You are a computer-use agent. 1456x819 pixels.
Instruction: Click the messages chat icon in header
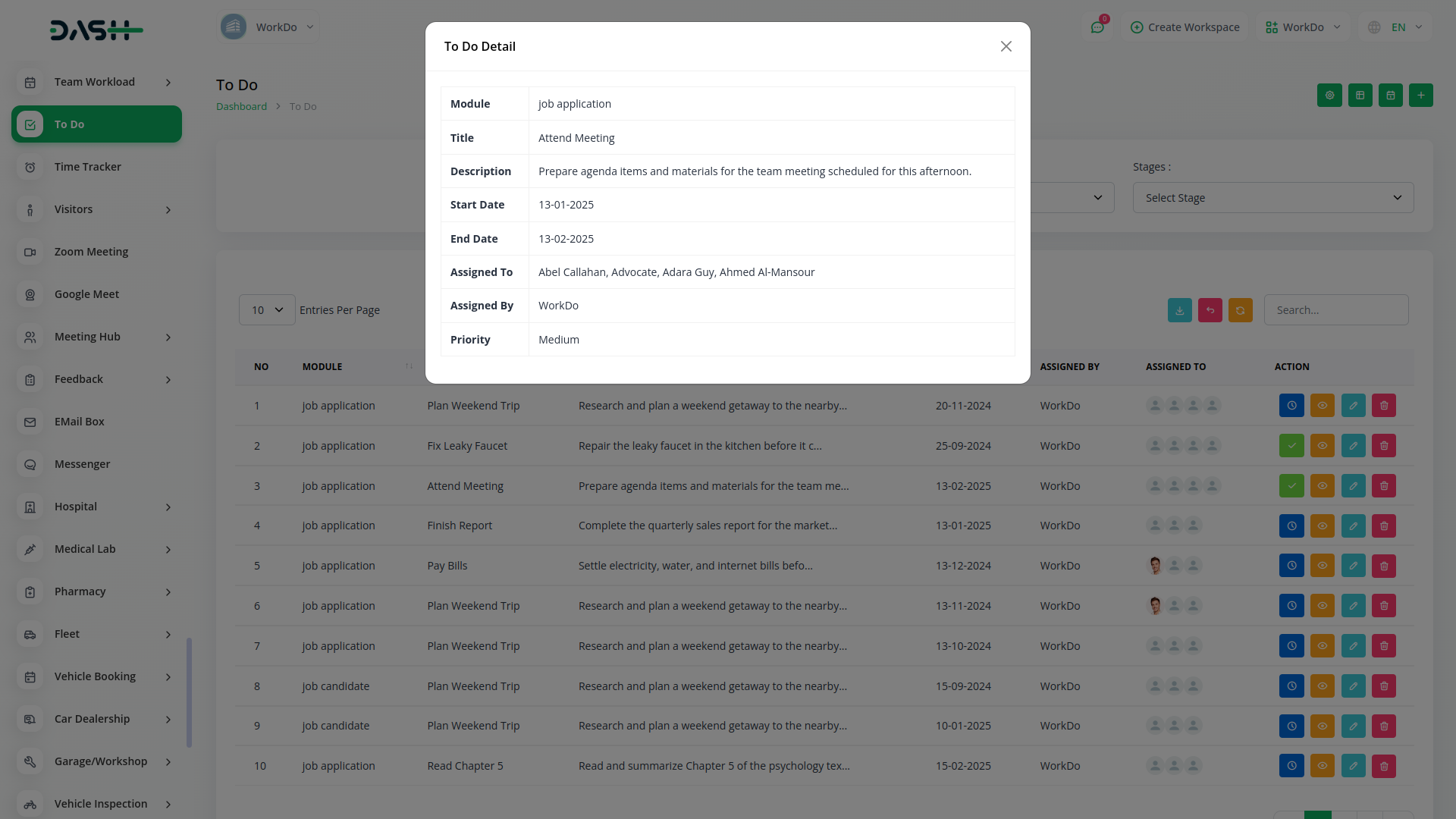coord(1097,27)
